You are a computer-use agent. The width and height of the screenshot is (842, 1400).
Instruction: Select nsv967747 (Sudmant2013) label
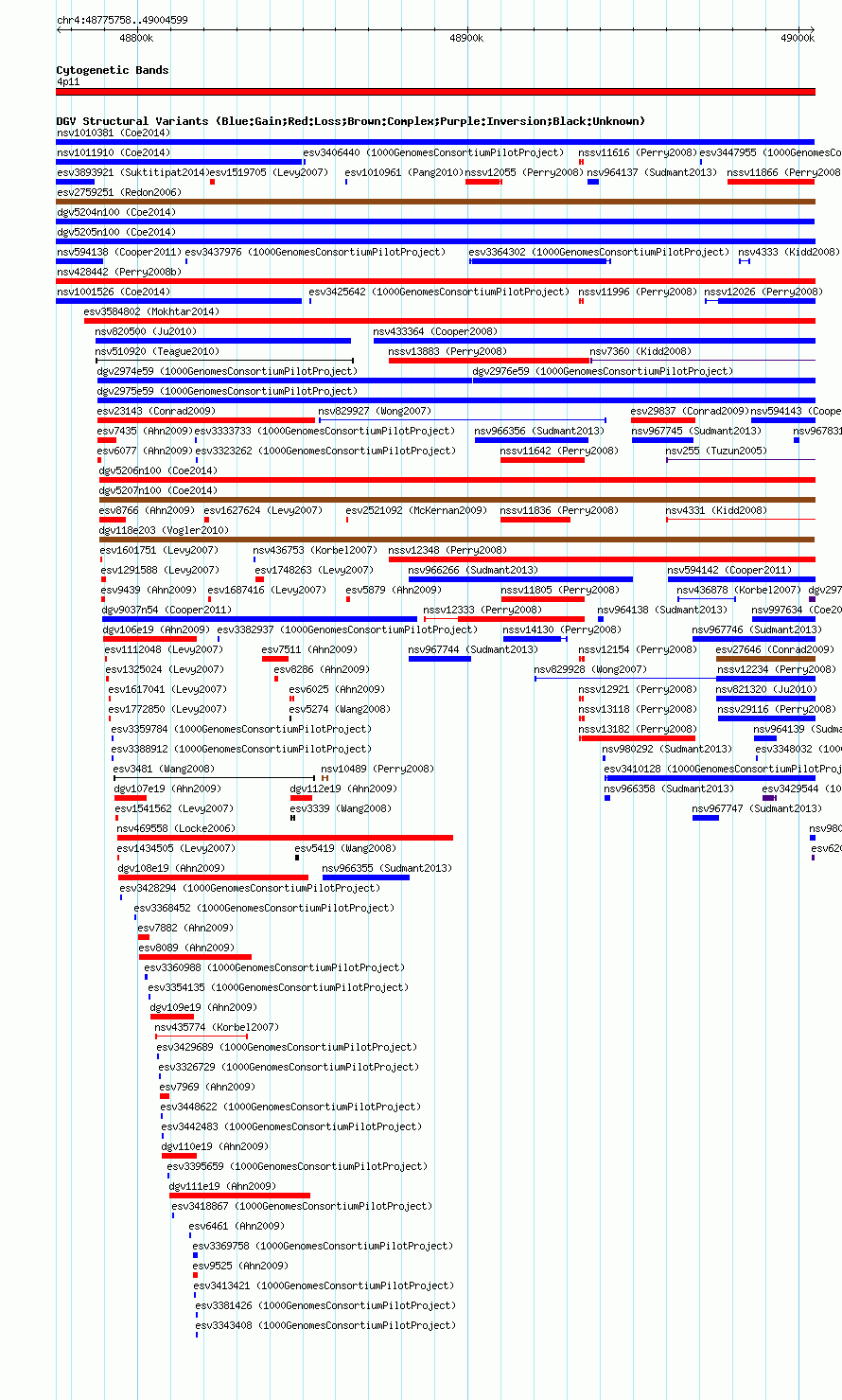point(757,809)
